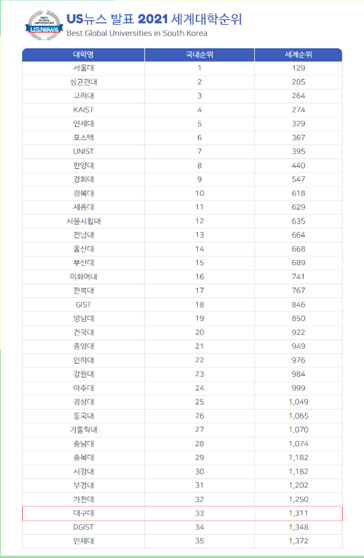
Task: Select domestic rank 33 cell
Action: [199, 513]
